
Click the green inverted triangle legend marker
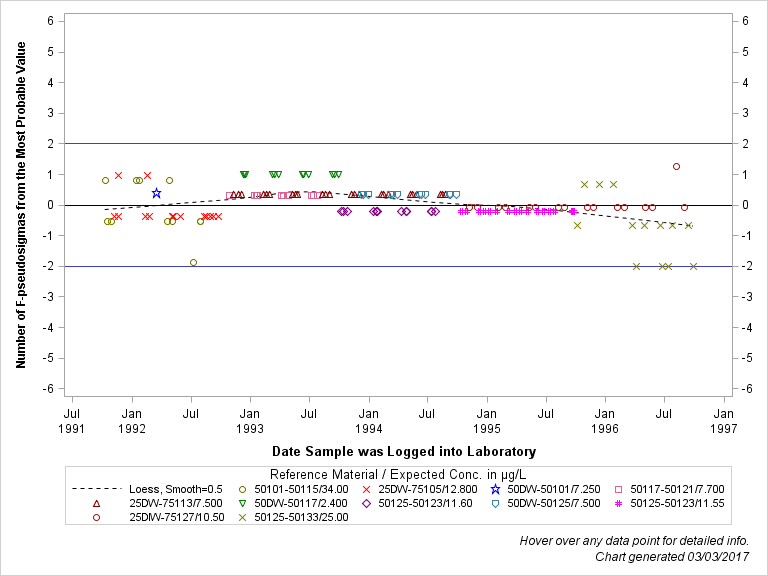point(242,504)
